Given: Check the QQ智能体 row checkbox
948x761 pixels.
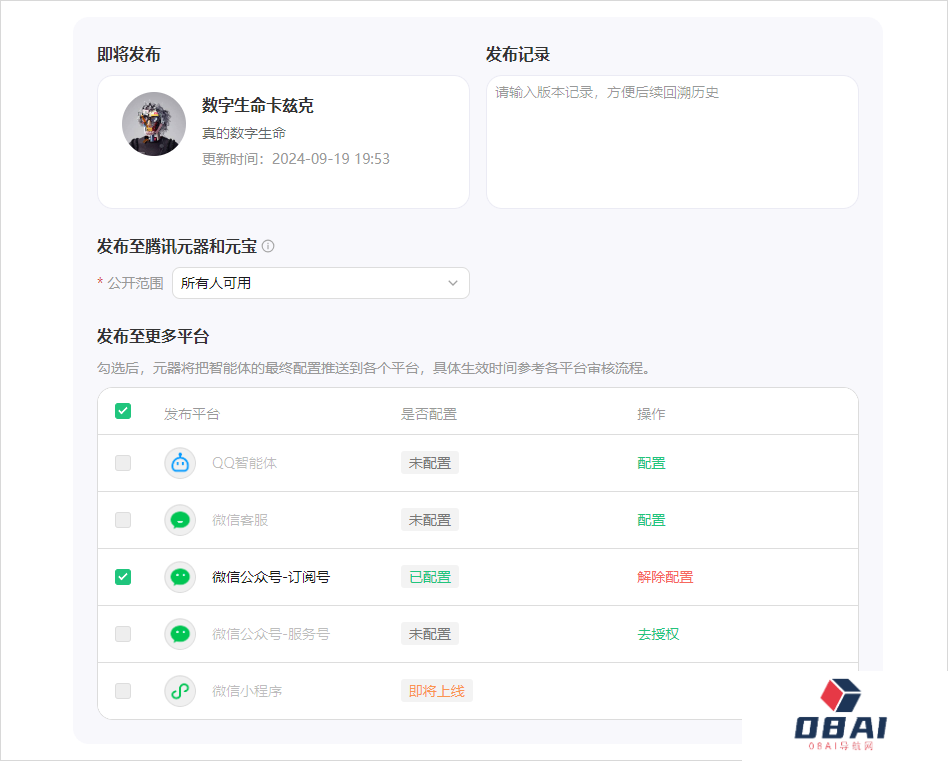Looking at the screenshot, I should [x=123, y=463].
